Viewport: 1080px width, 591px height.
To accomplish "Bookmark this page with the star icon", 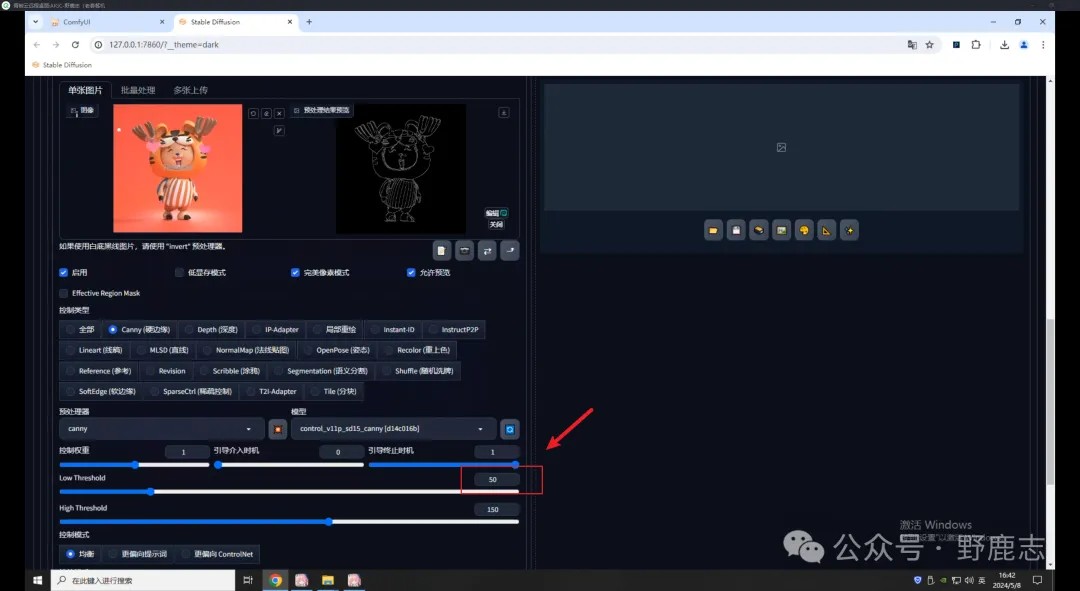I will pos(929,45).
